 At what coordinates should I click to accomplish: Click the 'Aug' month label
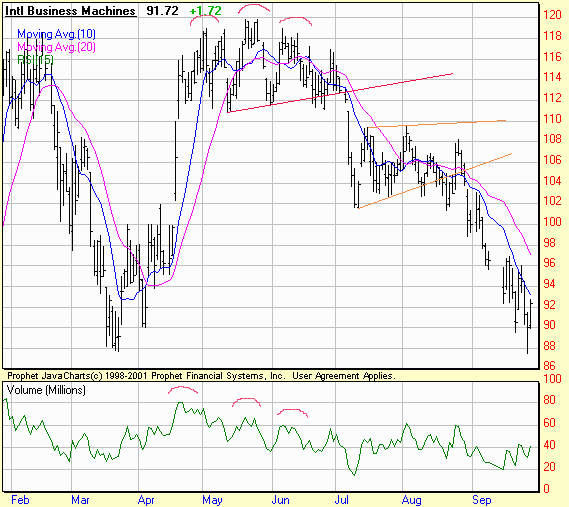[412, 500]
